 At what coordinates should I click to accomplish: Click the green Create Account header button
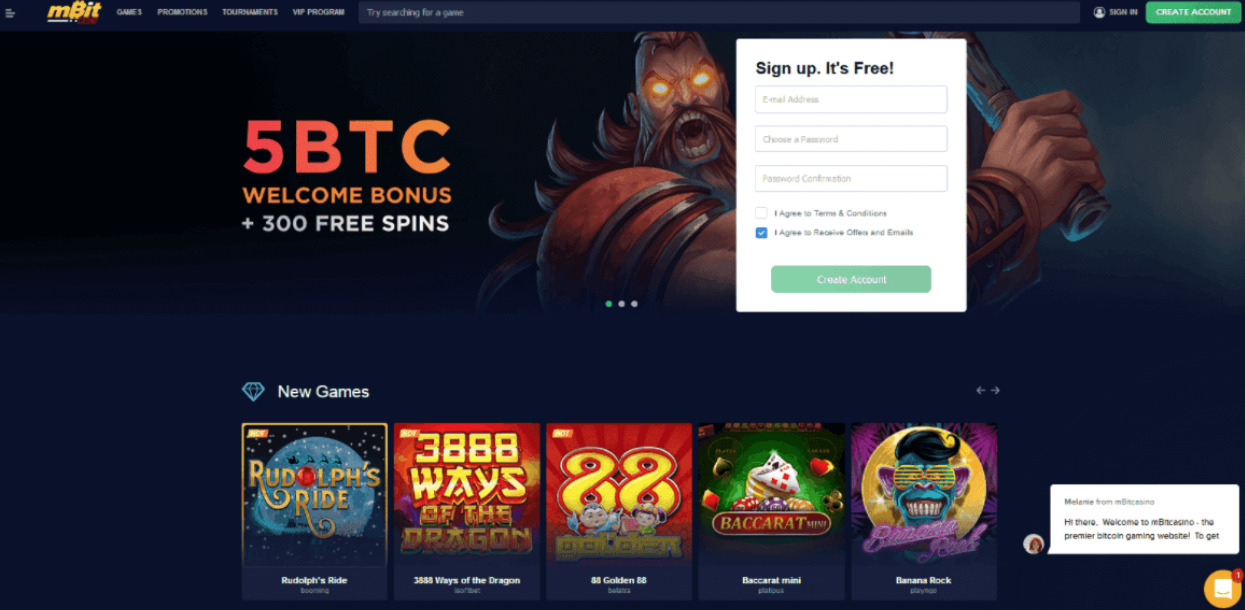pyautogui.click(x=1193, y=12)
